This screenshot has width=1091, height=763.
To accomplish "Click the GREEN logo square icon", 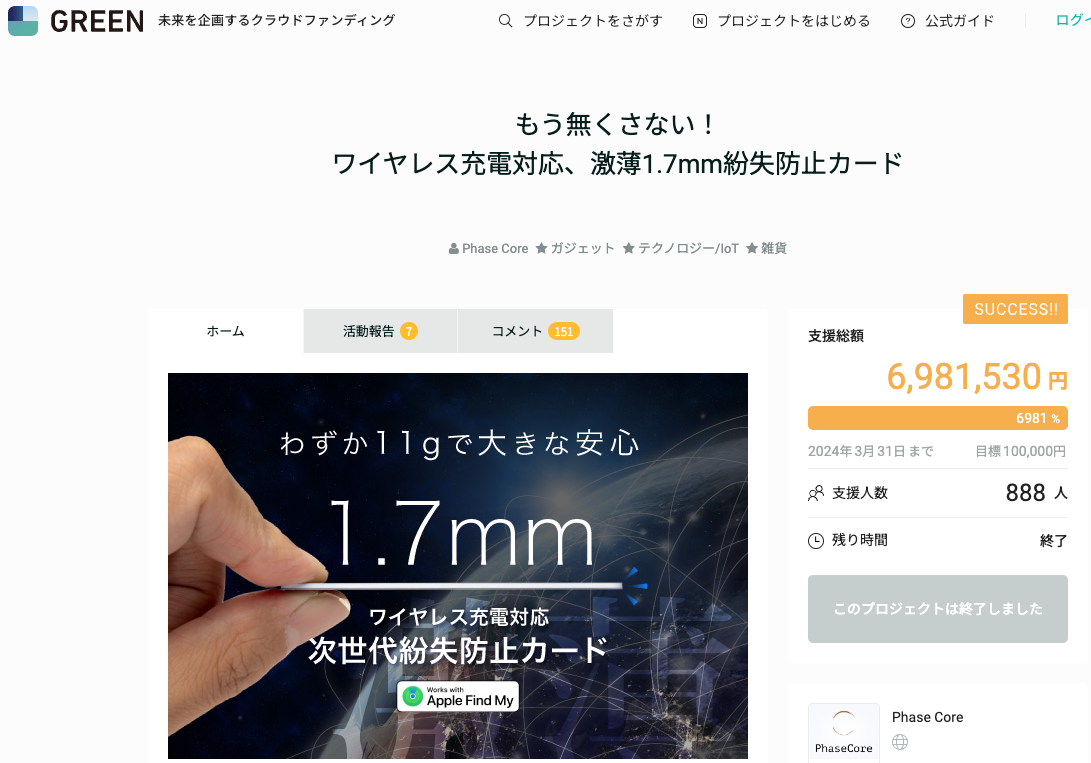I will click(x=23, y=20).
